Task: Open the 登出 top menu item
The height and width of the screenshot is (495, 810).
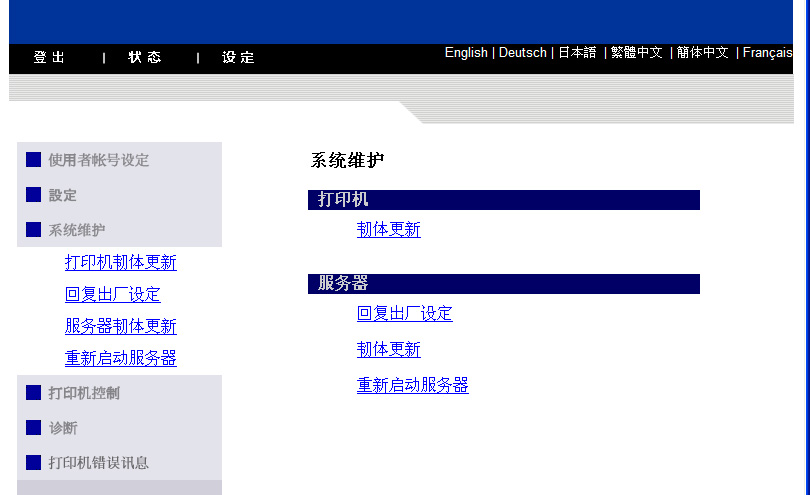Action: pyautogui.click(x=49, y=58)
